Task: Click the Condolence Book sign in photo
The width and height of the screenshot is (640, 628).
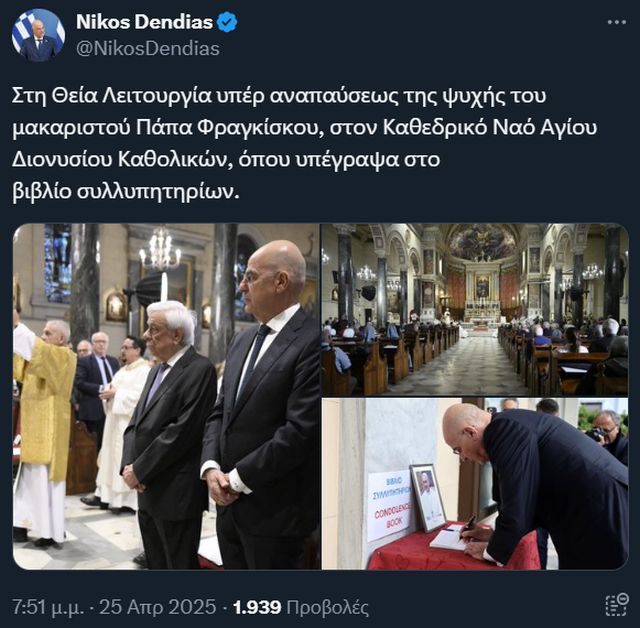Action: click(x=389, y=505)
